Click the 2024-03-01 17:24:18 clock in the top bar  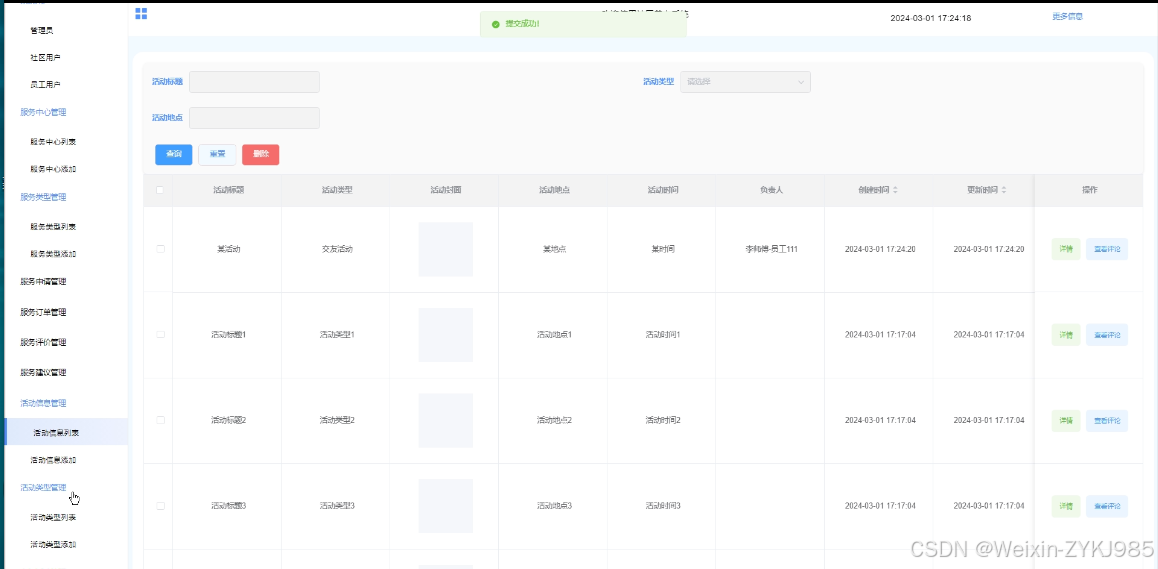coord(931,18)
